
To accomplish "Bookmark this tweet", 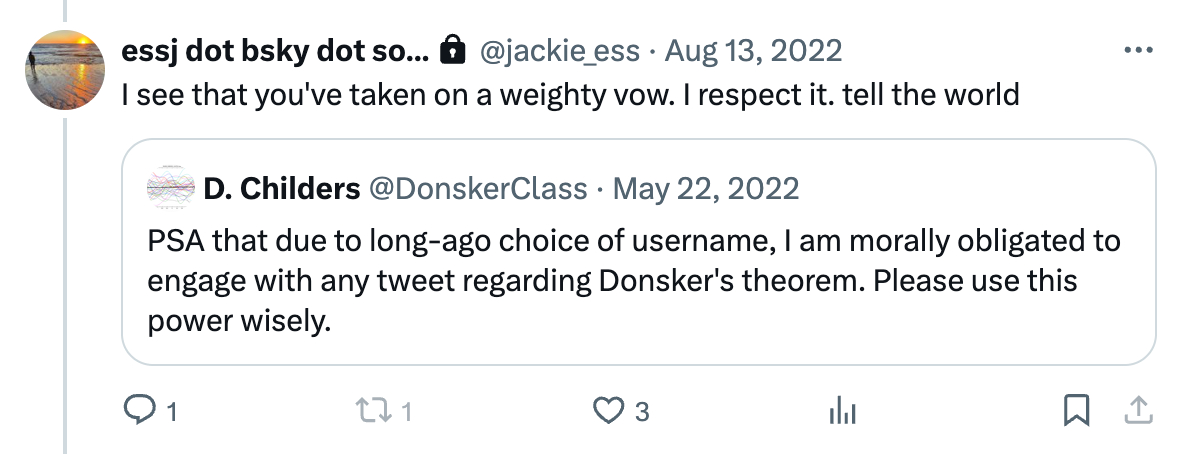I will 1076,410.
